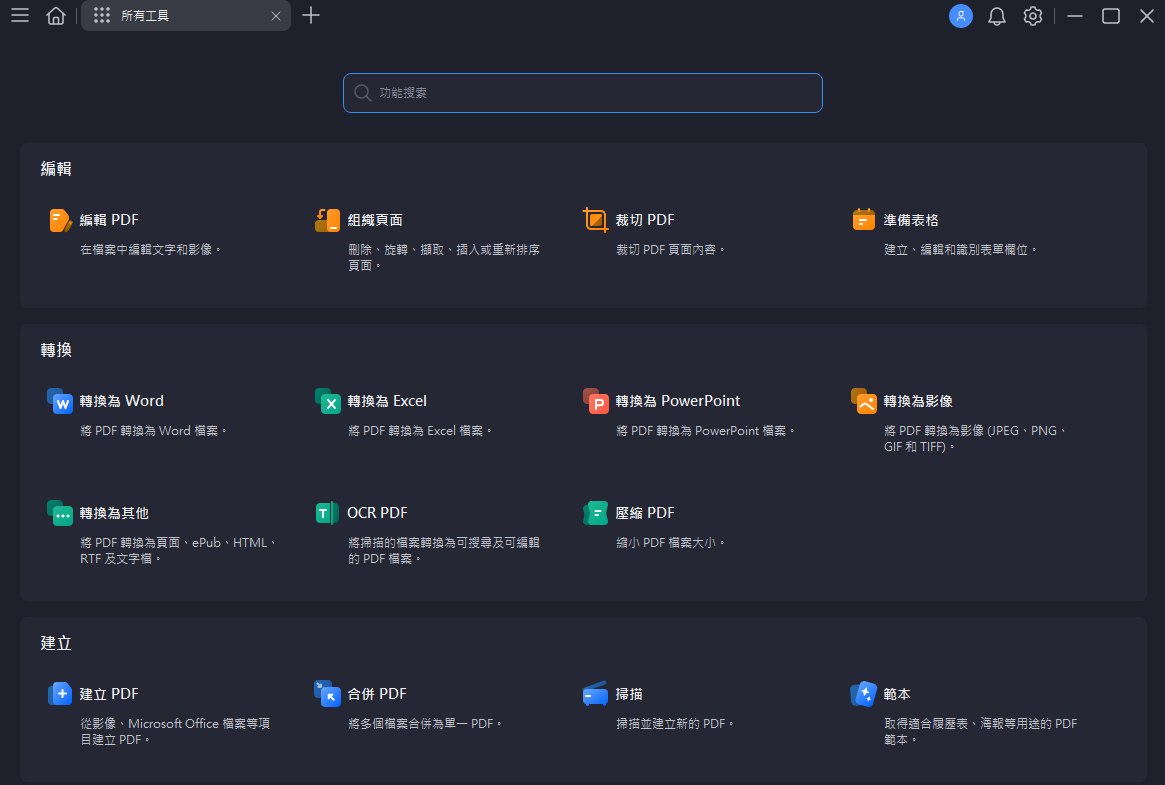Click the 建立 PDF plus icon
This screenshot has height=785, width=1165.
pos(60,694)
